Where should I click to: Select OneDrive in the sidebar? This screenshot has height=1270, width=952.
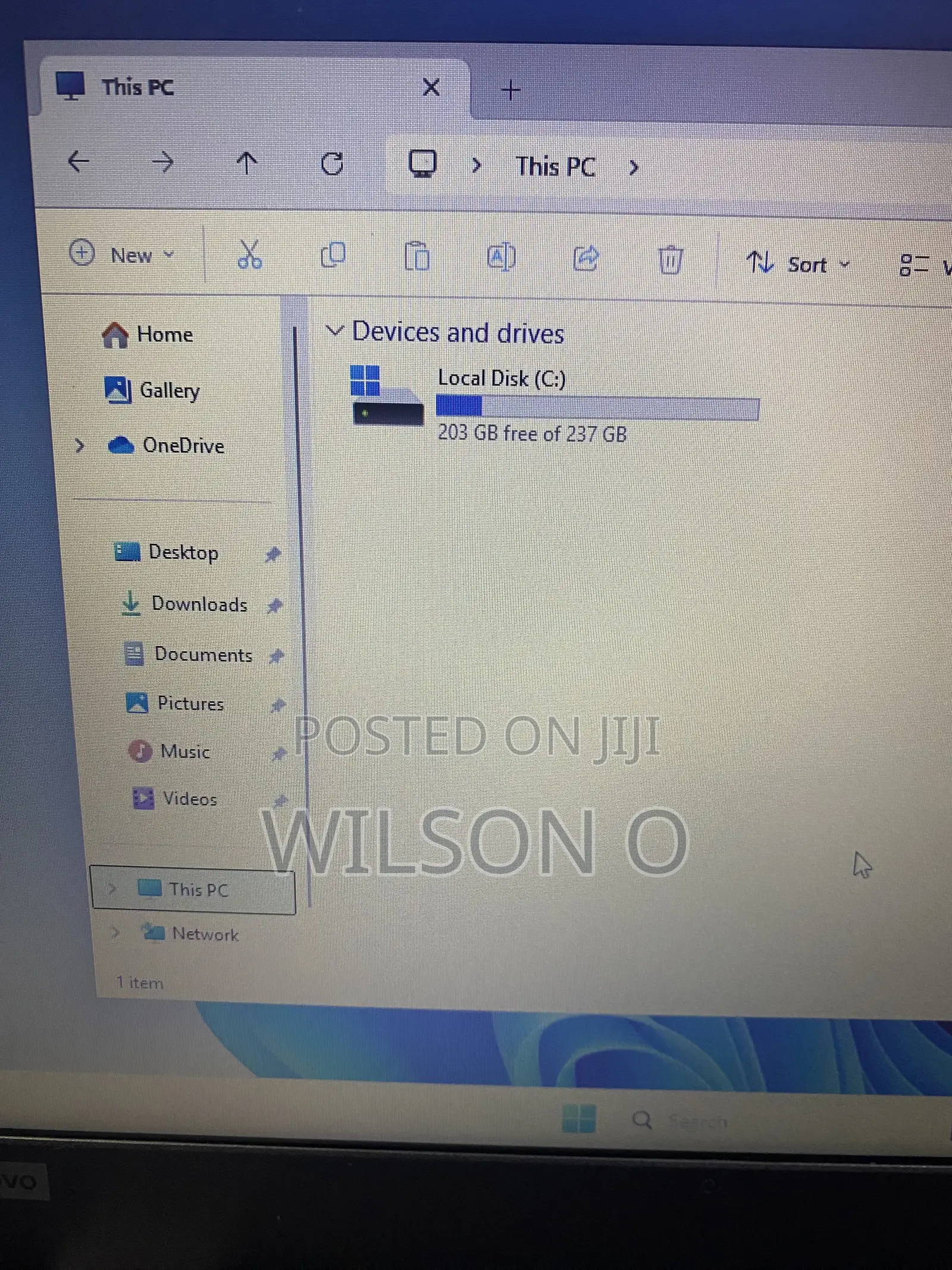[x=167, y=446]
